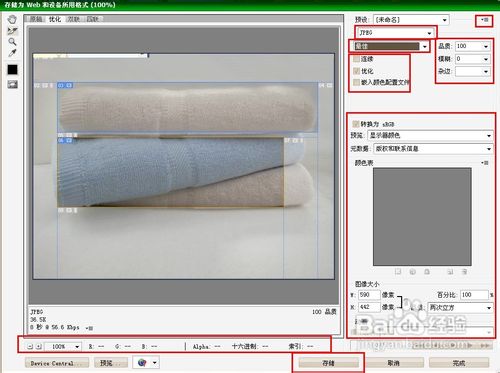Click the zoom in plus button

coord(39,347)
